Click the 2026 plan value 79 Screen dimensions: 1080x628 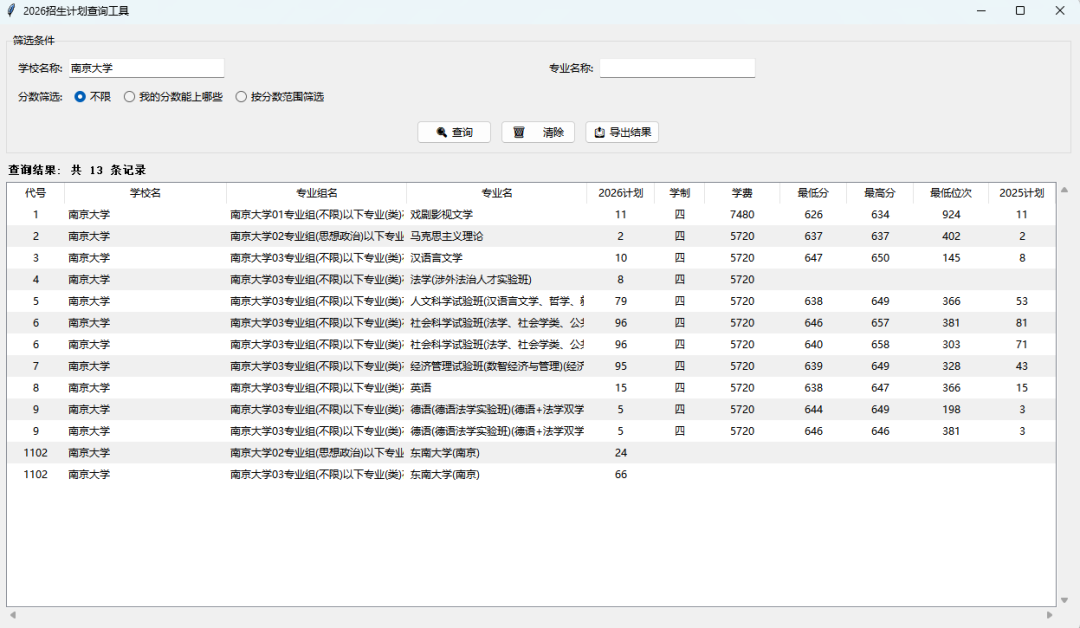point(621,302)
